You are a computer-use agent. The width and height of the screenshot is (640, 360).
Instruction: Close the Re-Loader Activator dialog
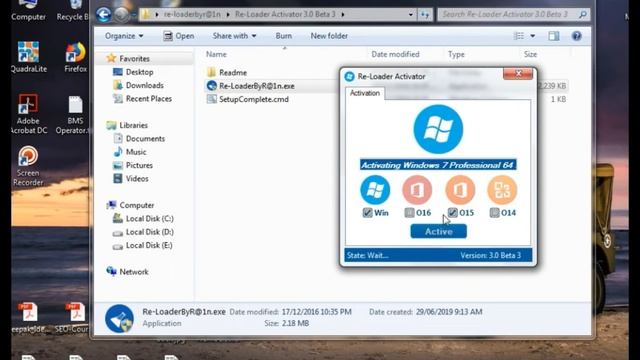[x=518, y=74]
